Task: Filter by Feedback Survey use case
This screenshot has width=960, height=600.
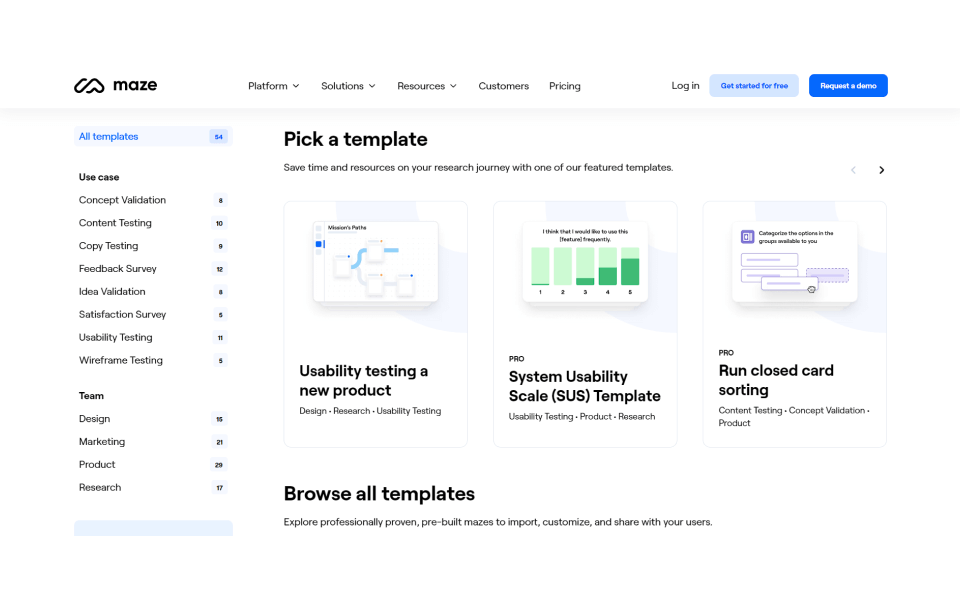Action: [115, 268]
